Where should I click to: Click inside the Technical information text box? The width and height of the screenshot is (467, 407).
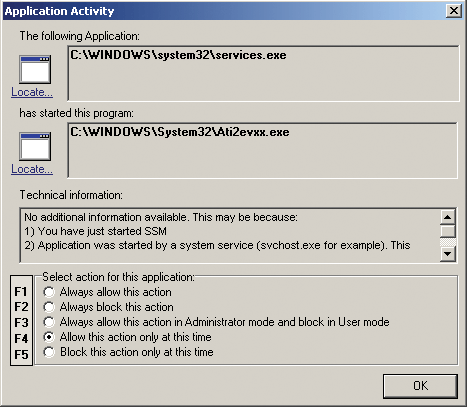pos(230,235)
